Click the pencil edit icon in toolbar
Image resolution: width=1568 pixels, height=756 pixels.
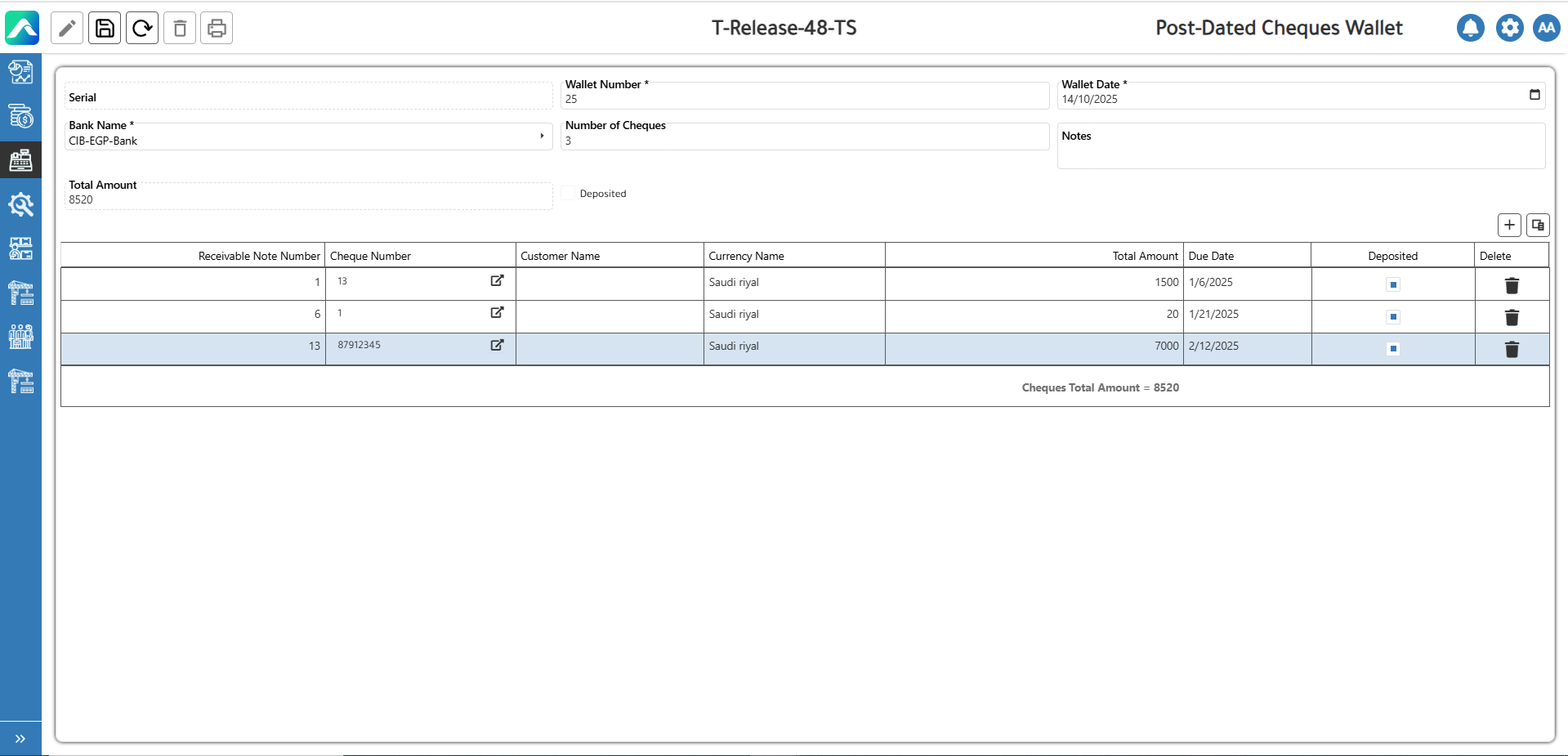tap(67, 29)
